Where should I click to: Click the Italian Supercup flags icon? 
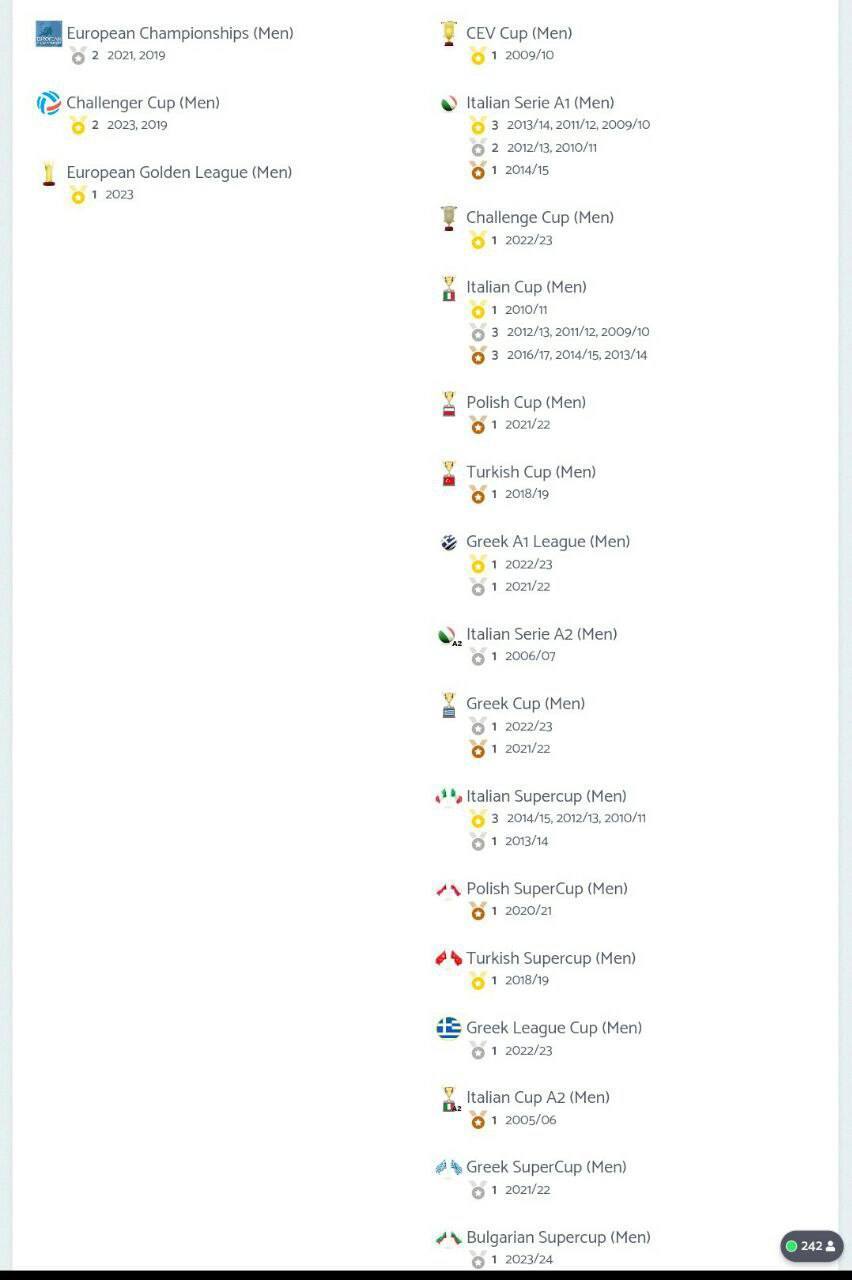449,797
